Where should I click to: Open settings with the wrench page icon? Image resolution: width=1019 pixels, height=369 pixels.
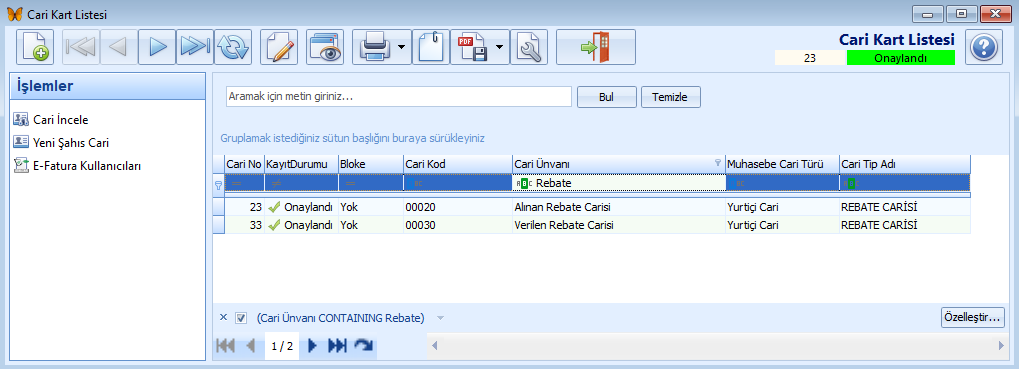tap(529, 47)
